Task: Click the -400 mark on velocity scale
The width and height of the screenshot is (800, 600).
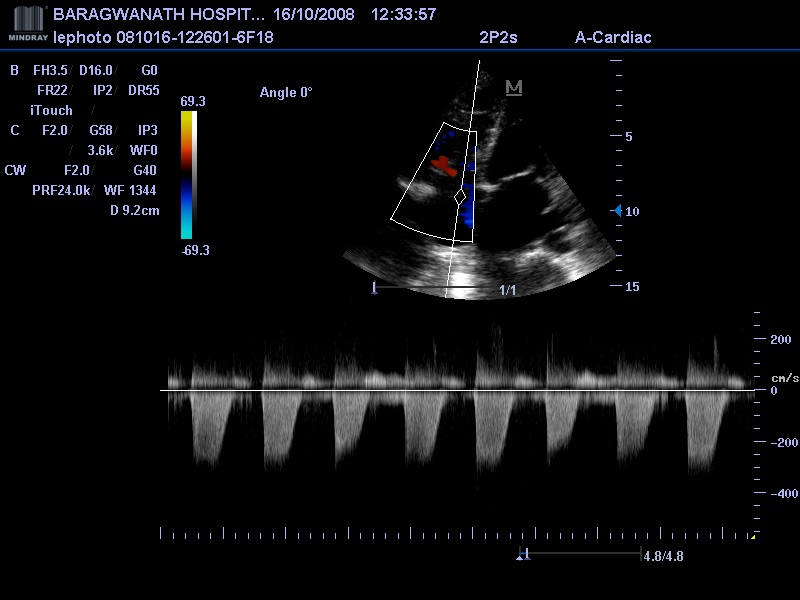Action: [784, 493]
